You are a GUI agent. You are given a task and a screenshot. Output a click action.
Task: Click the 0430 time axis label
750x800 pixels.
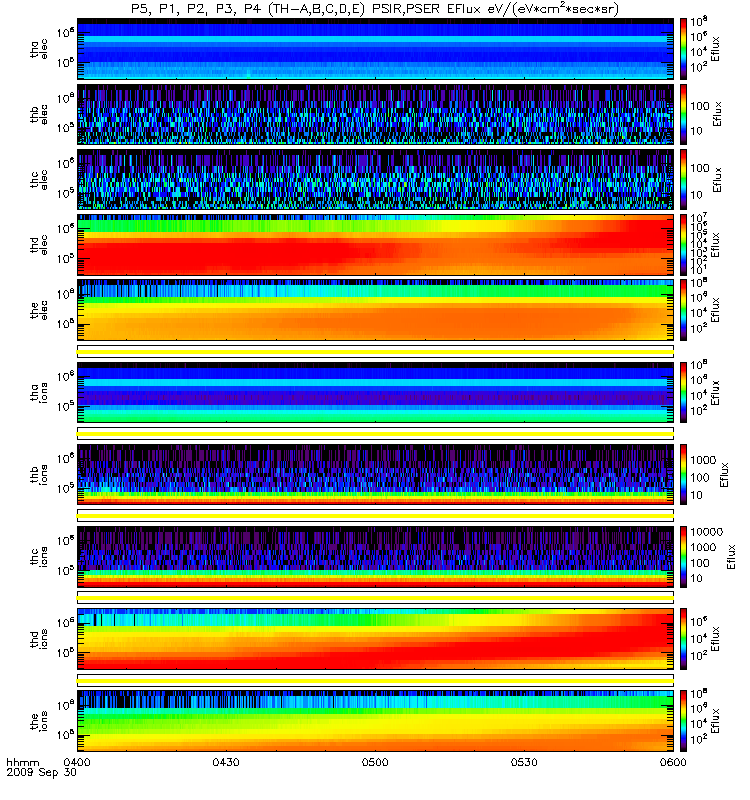pyautogui.click(x=226, y=762)
